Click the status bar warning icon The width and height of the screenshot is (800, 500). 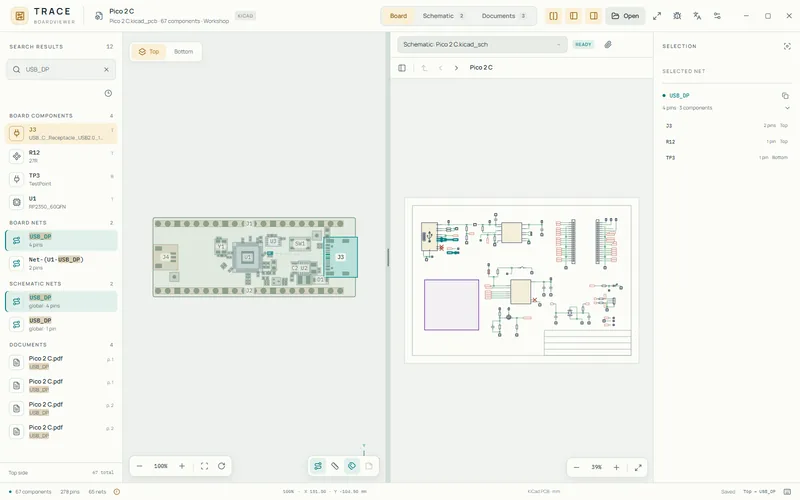[x=117, y=492]
